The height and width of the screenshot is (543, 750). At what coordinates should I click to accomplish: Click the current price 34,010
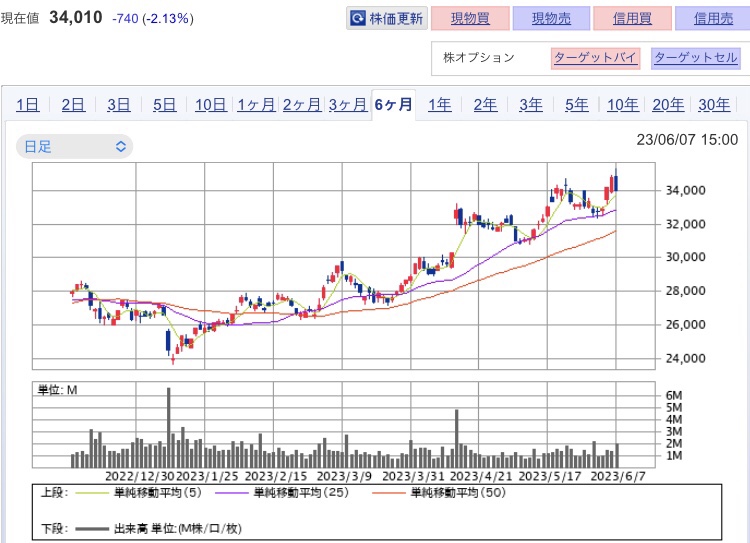click(76, 18)
